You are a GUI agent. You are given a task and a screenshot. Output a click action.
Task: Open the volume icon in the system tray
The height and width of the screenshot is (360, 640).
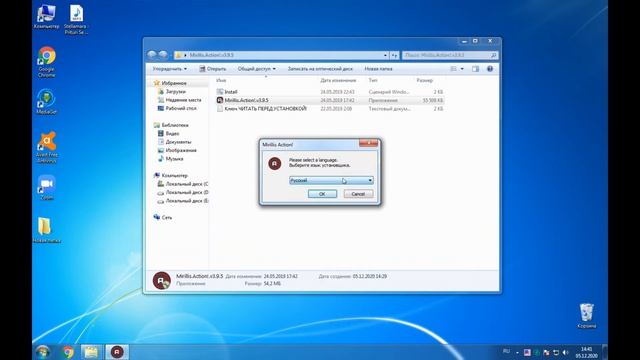click(x=565, y=352)
